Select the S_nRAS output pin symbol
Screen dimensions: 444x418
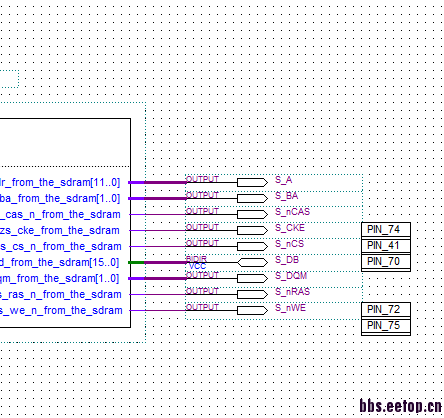(x=252, y=294)
